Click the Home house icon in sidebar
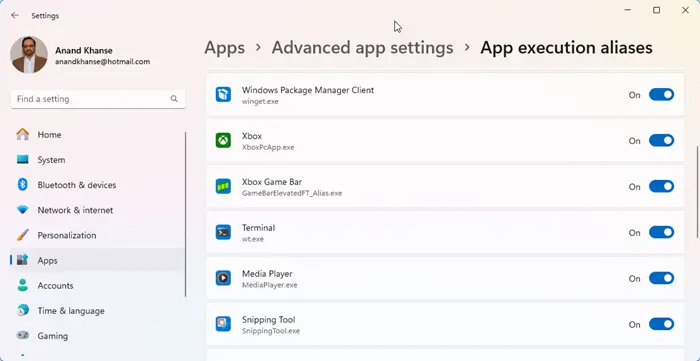The image size is (700, 361). pos(22,134)
